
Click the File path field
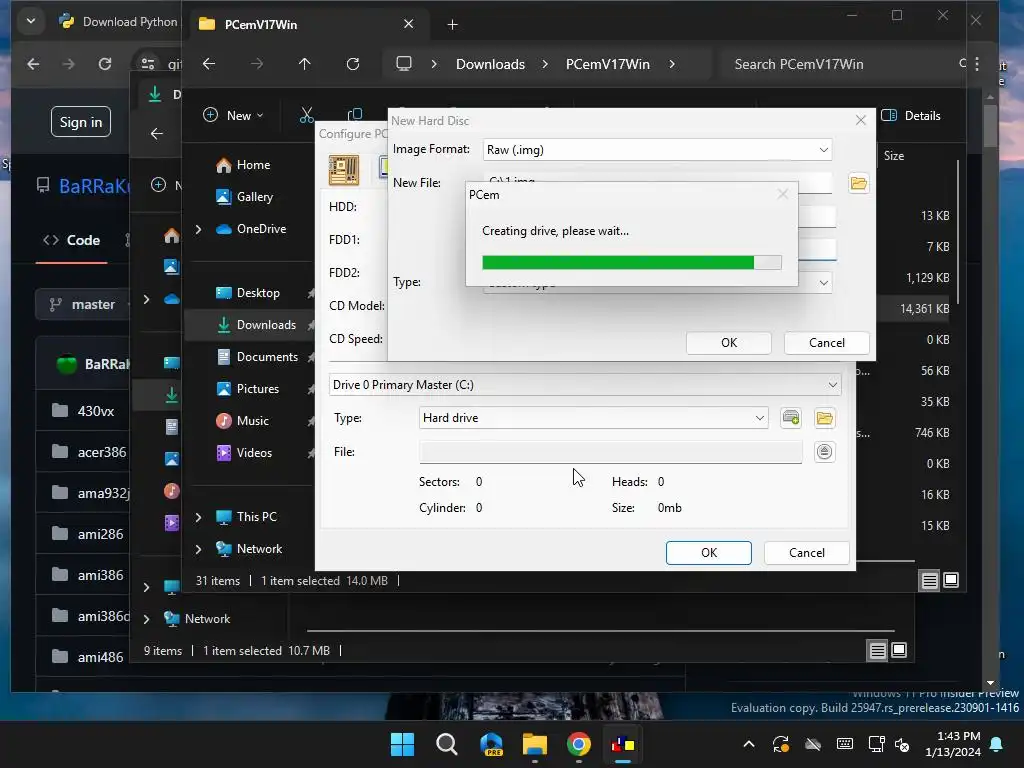tap(611, 451)
